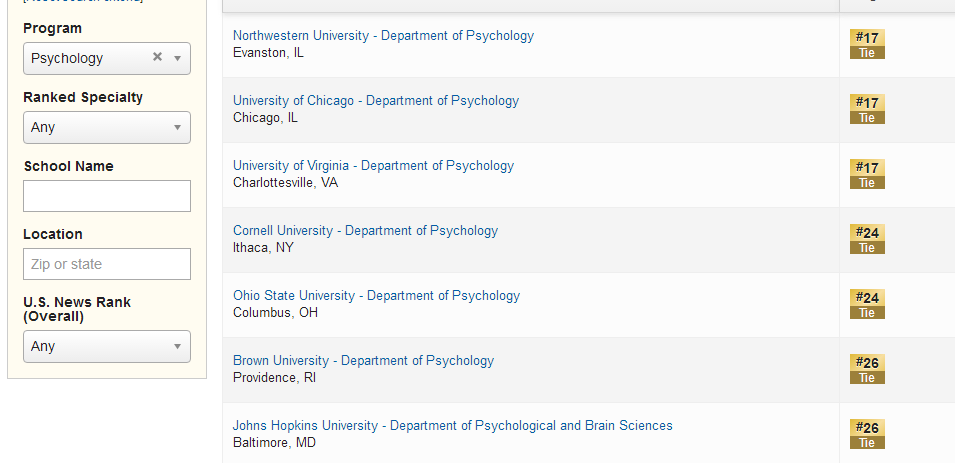Click into the School Name text field
Viewport: 955px width, 463px height.
pyautogui.click(x=107, y=196)
